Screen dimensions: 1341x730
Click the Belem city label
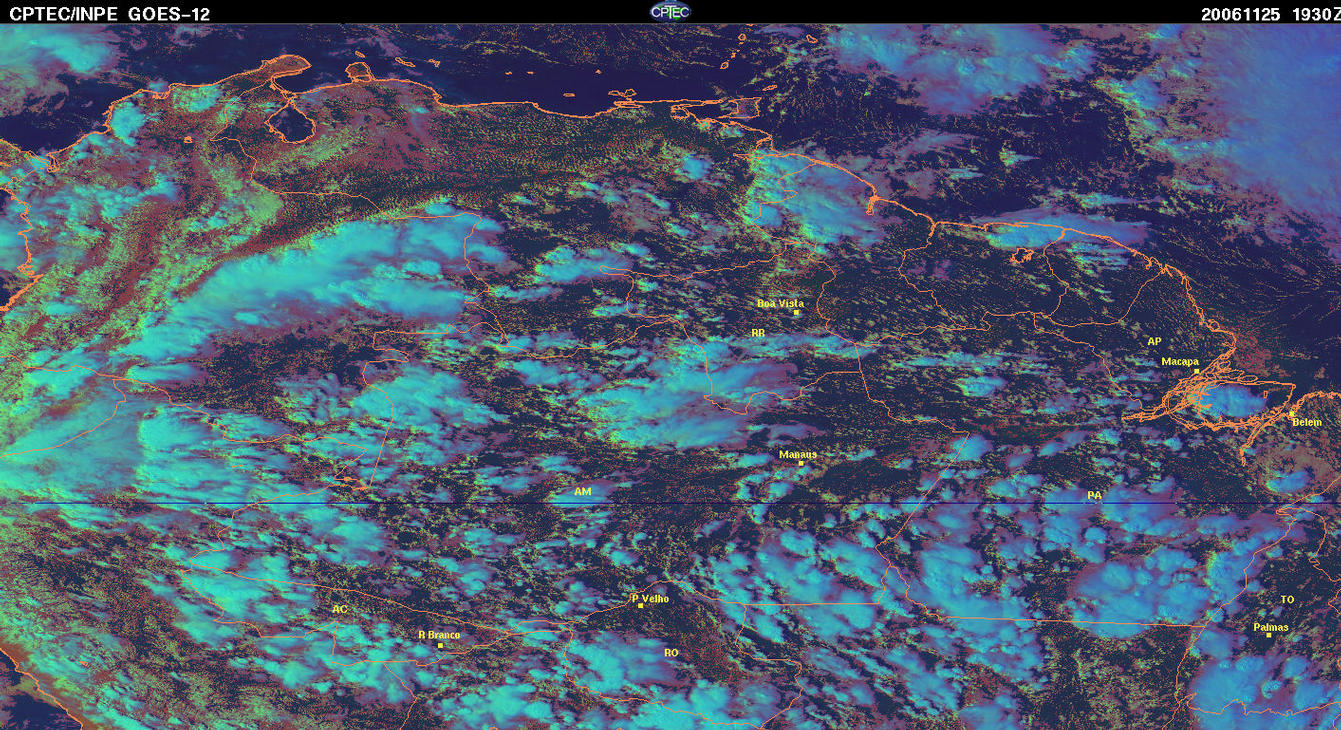pos(1307,422)
